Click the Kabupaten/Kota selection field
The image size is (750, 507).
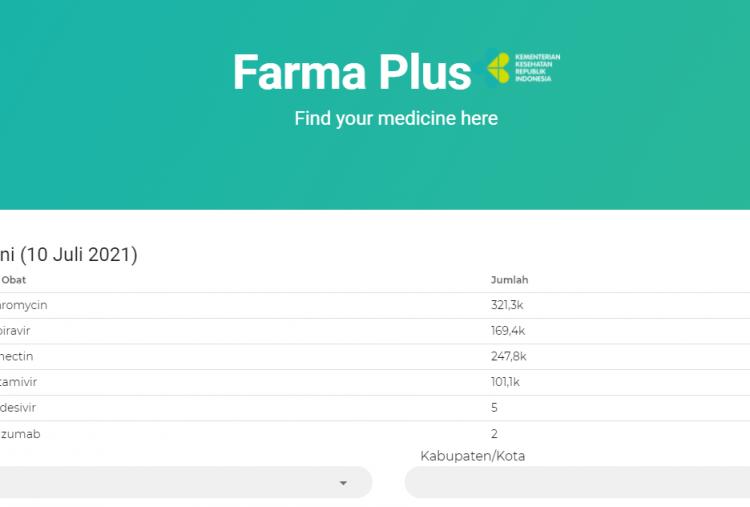click(x=577, y=482)
